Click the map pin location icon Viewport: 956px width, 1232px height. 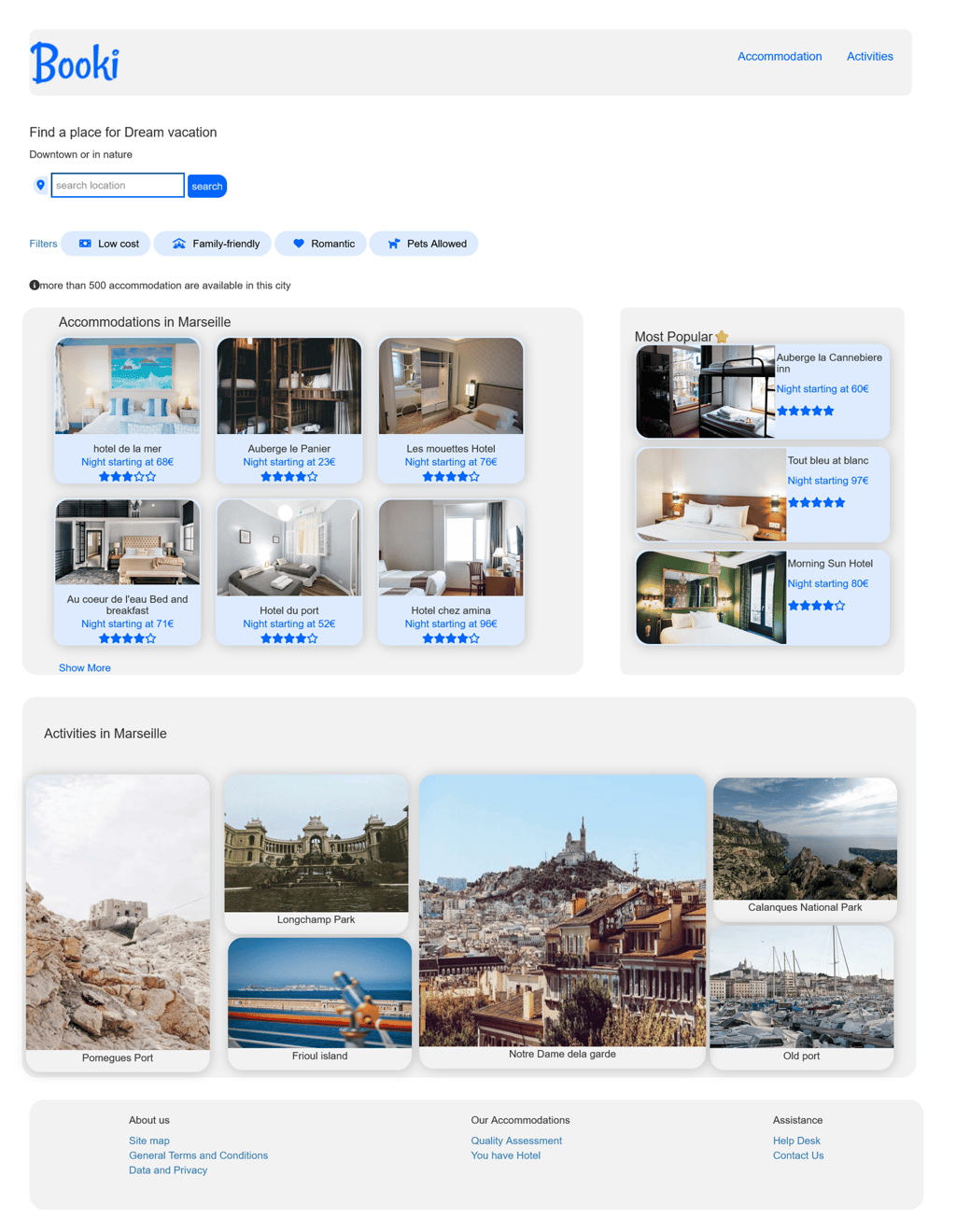40,185
